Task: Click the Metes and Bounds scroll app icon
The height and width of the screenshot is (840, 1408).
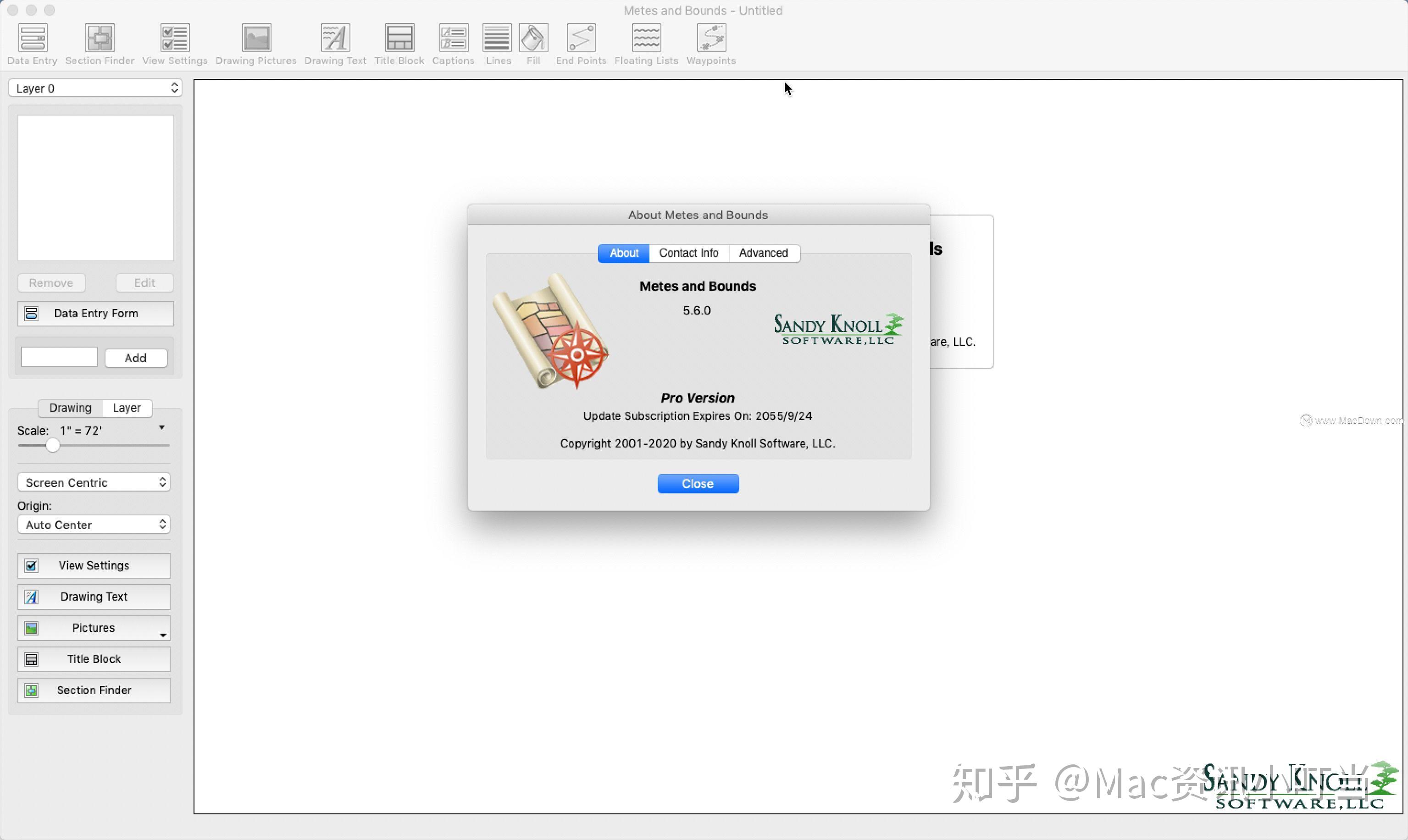Action: pos(551,332)
